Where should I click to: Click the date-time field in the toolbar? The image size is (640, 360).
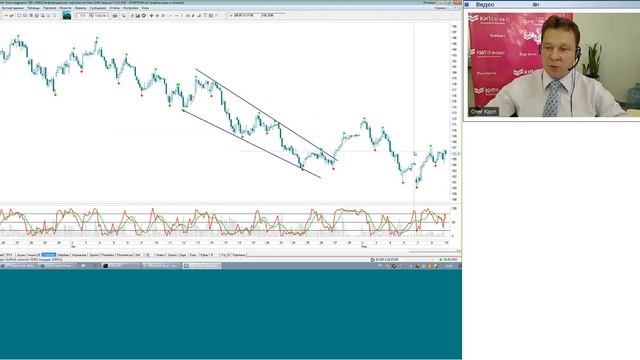(x=244, y=15)
